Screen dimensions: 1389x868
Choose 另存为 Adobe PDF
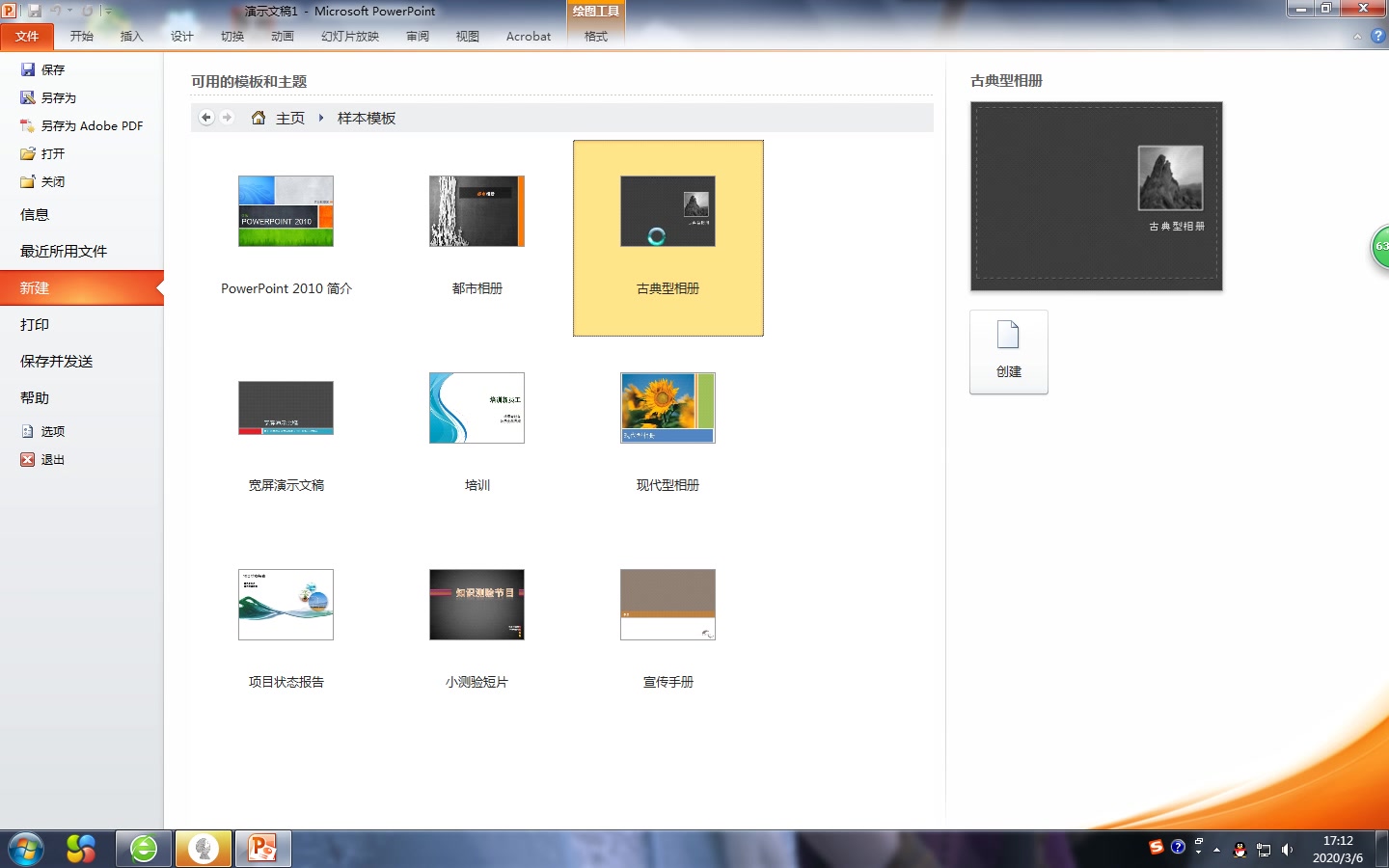[x=82, y=125]
